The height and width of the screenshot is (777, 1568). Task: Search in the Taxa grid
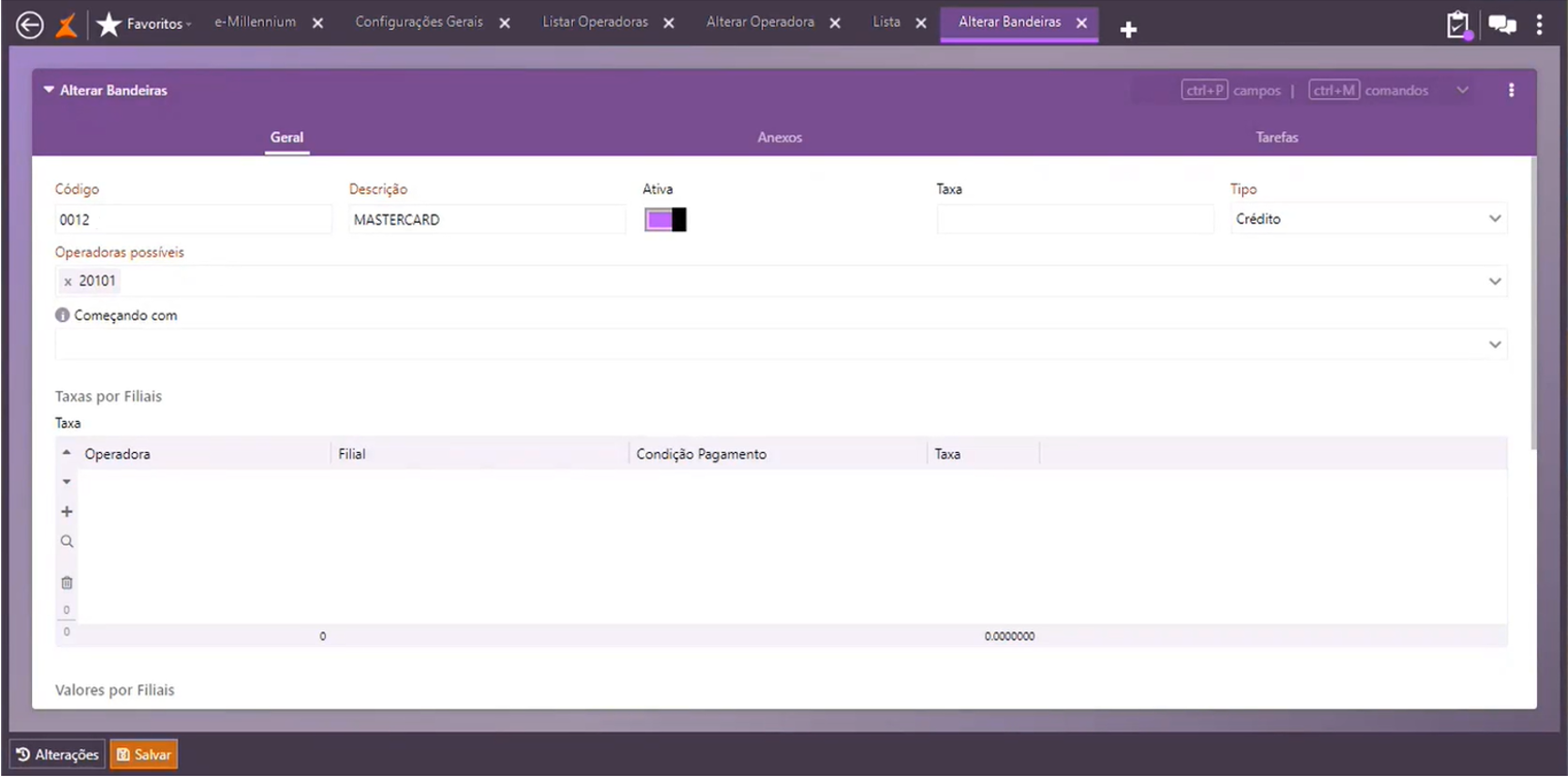tap(66, 542)
